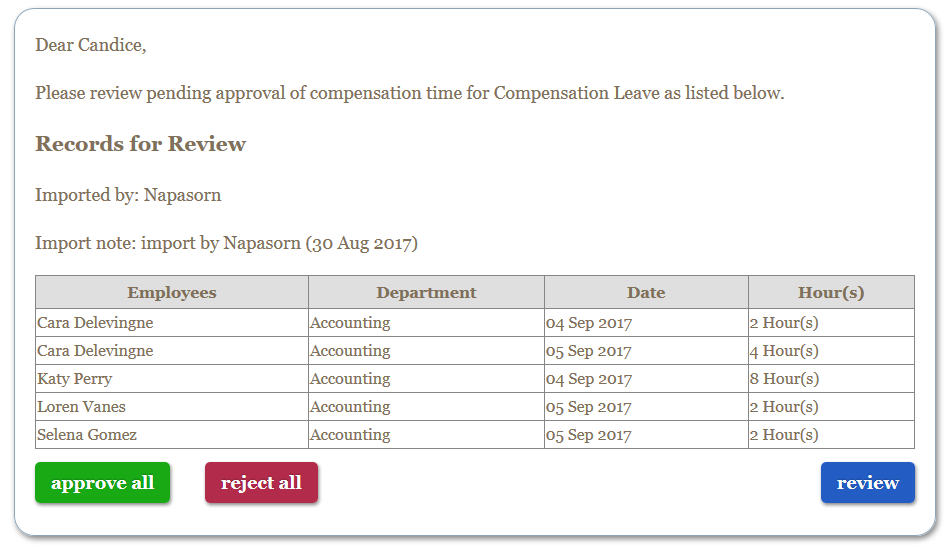Image resolution: width=951 pixels, height=548 pixels.
Task: Click the 4 Hour(s) cell
Action: [x=831, y=351]
